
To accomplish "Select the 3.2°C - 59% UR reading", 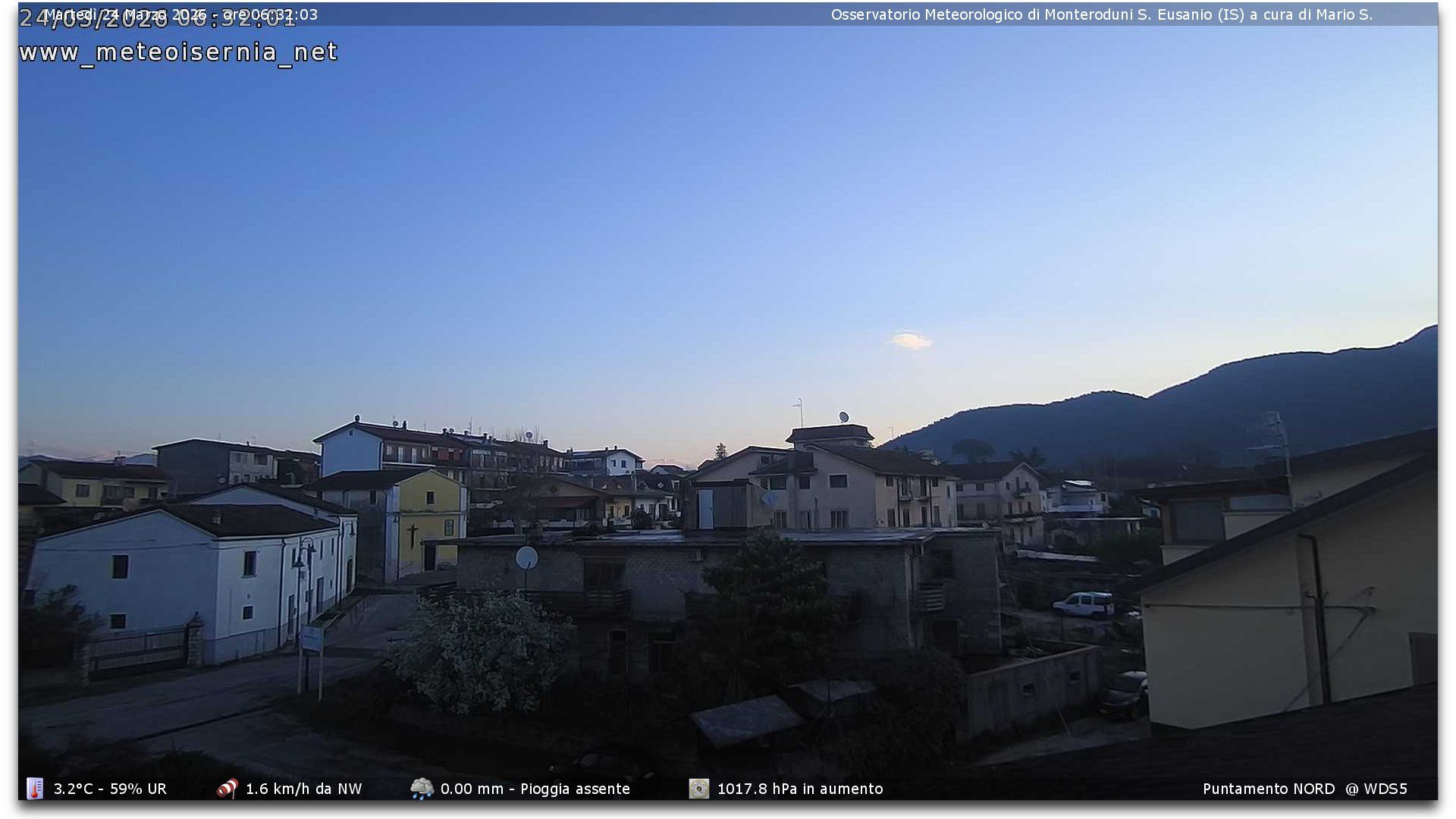I will click(110, 789).
